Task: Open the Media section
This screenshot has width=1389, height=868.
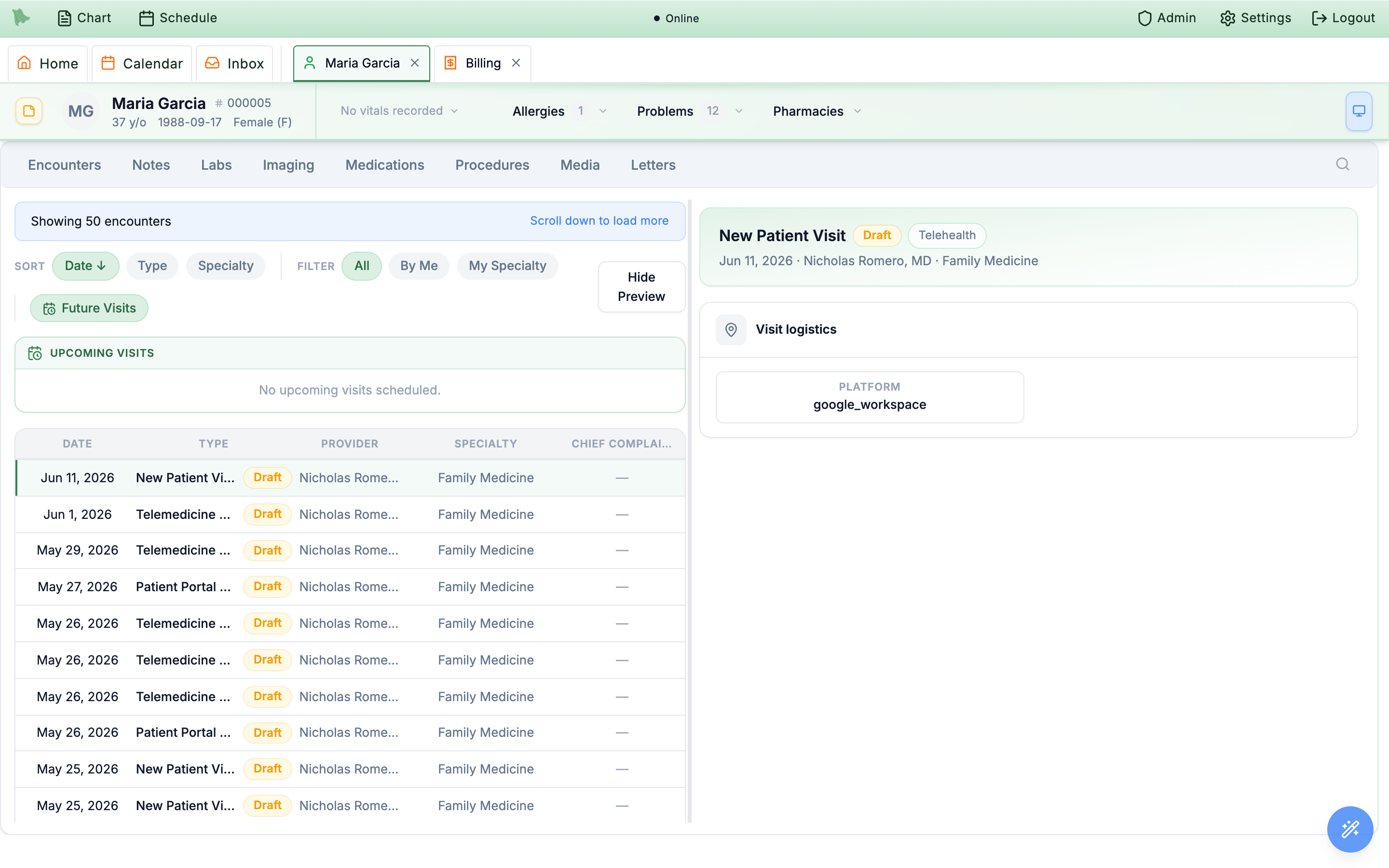Action: point(580,165)
